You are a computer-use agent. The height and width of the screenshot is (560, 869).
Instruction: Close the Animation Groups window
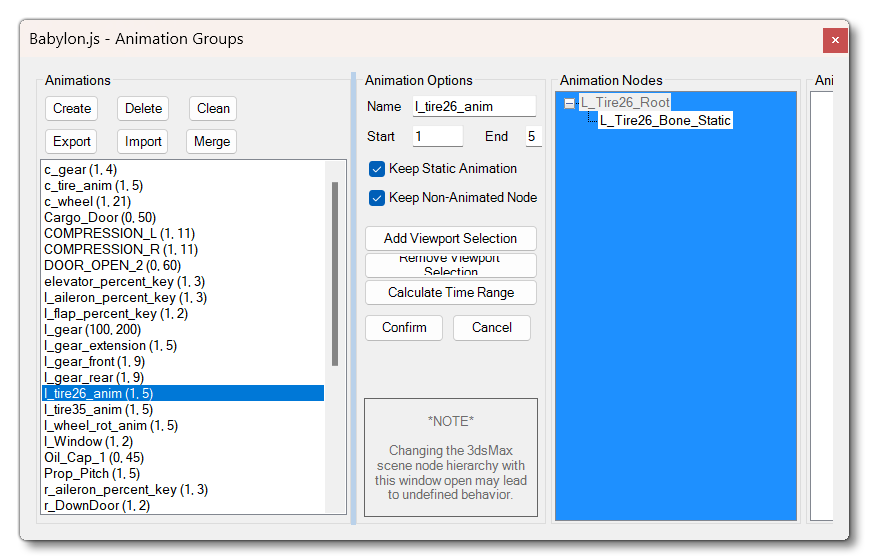click(835, 40)
